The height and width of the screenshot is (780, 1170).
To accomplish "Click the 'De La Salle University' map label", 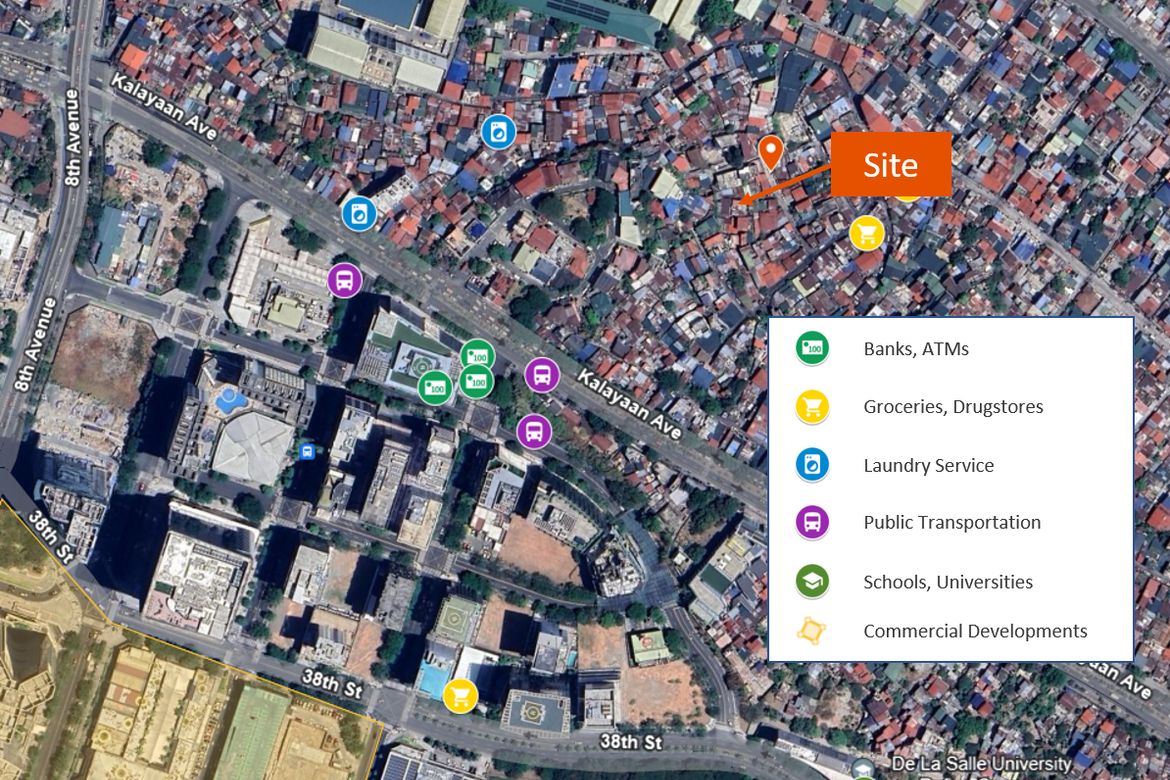I will [981, 764].
